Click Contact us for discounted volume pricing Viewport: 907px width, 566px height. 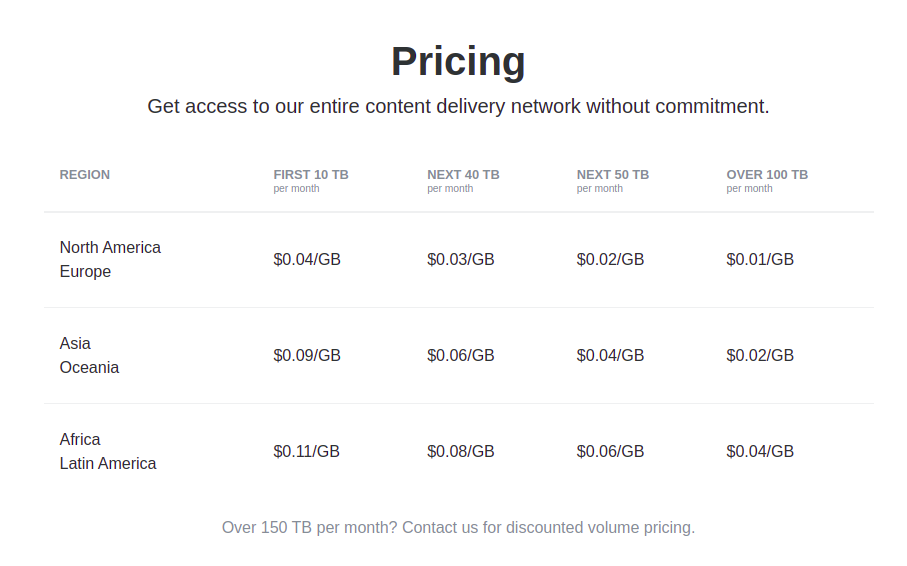coord(547,527)
